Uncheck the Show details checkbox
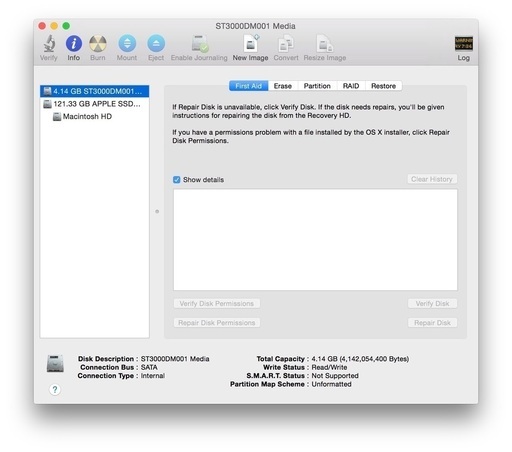The image size is (512, 452). 177,180
